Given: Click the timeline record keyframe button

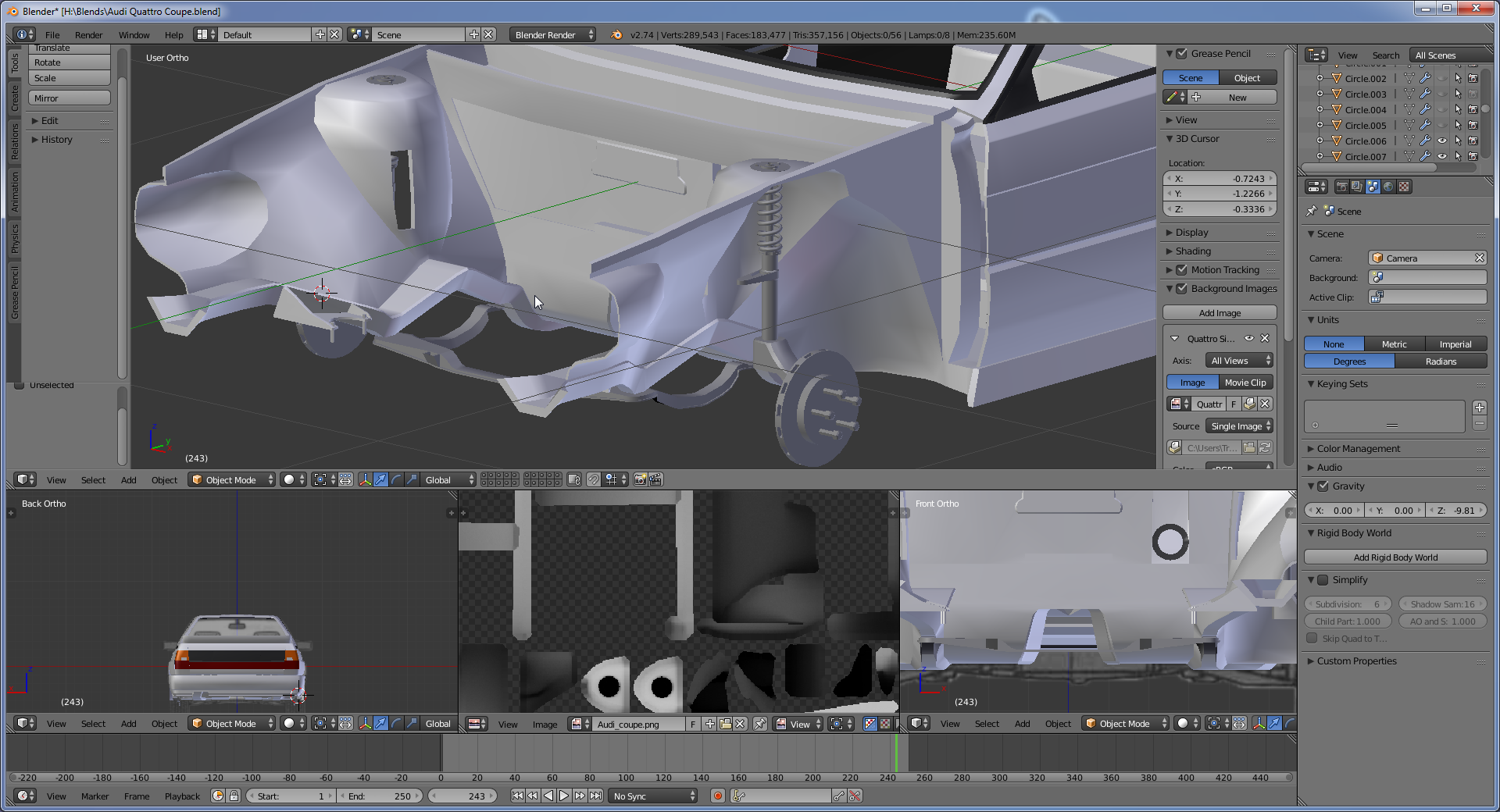Looking at the screenshot, I should [718, 796].
